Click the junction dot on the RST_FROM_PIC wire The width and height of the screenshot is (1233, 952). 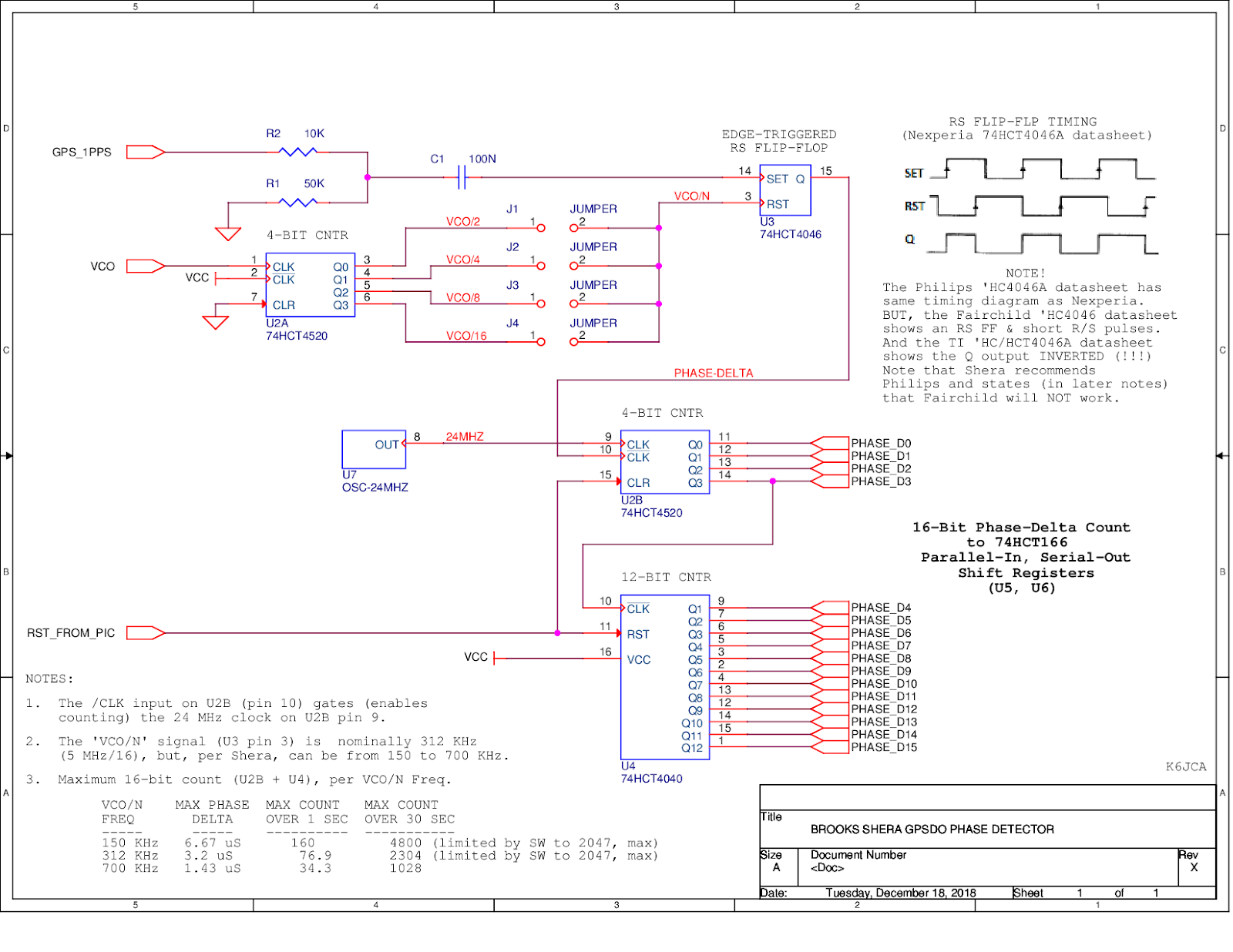click(x=557, y=633)
